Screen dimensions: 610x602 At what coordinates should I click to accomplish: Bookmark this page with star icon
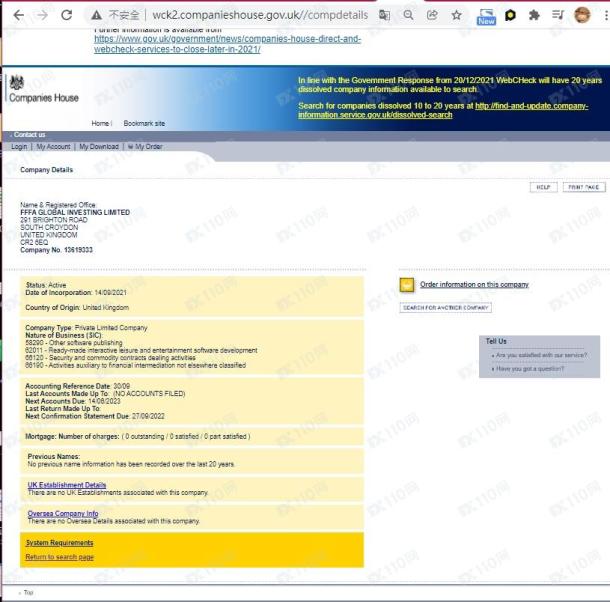(456, 15)
